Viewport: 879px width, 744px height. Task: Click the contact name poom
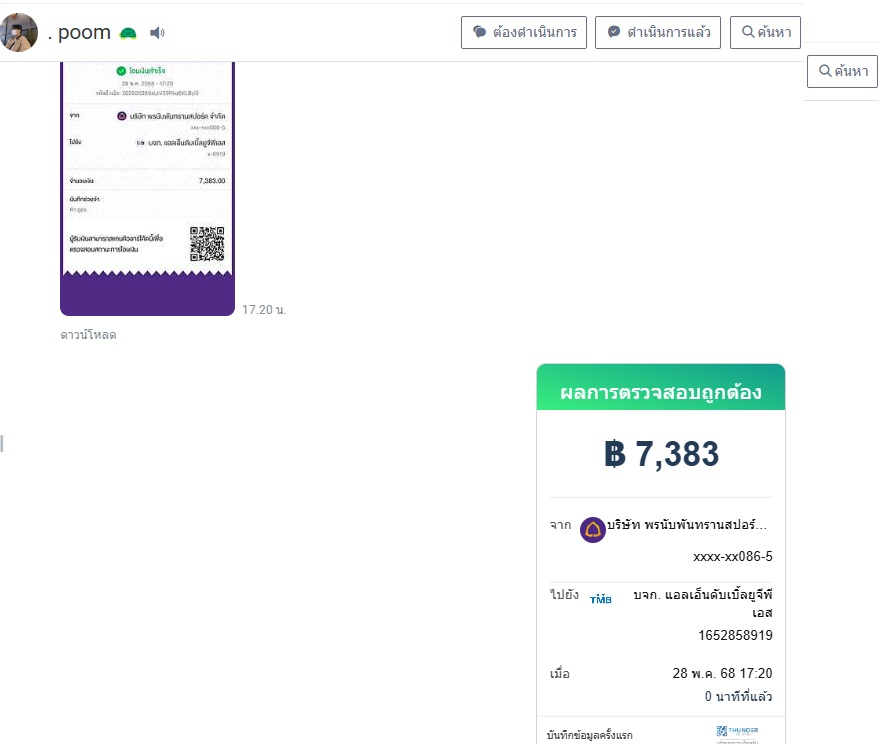(x=79, y=33)
